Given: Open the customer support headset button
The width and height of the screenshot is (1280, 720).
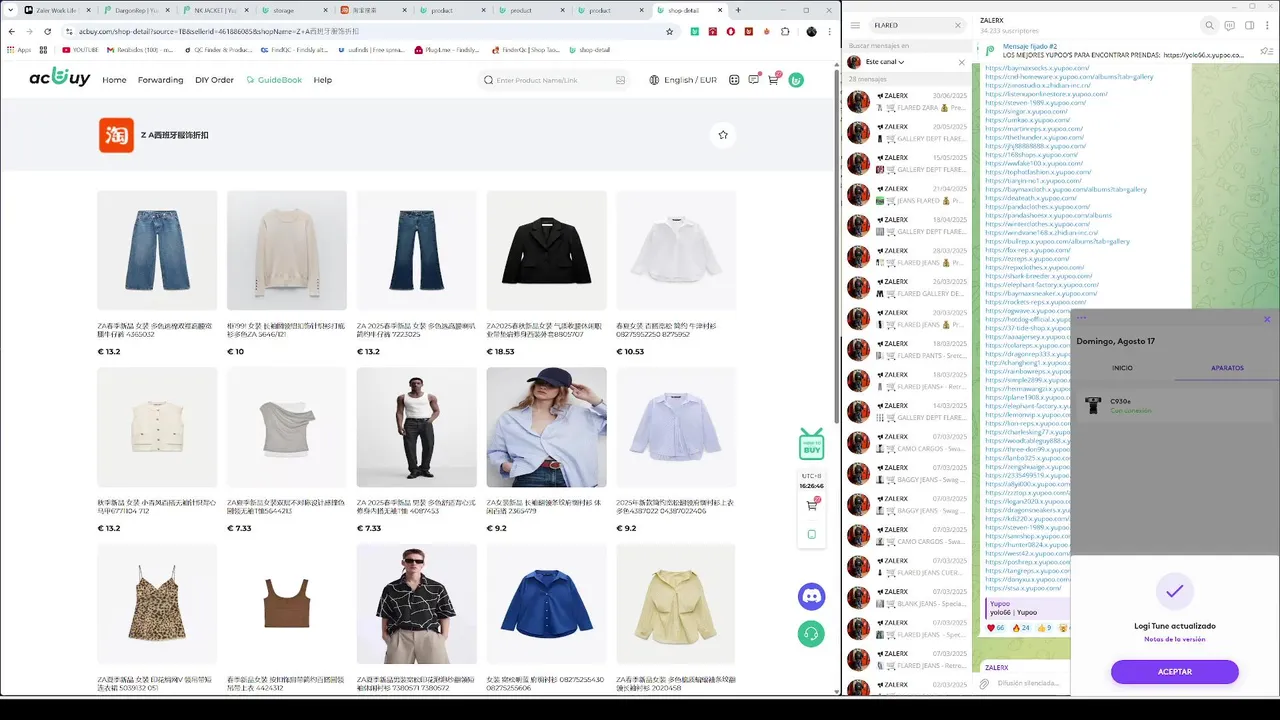Looking at the screenshot, I should point(811,633).
